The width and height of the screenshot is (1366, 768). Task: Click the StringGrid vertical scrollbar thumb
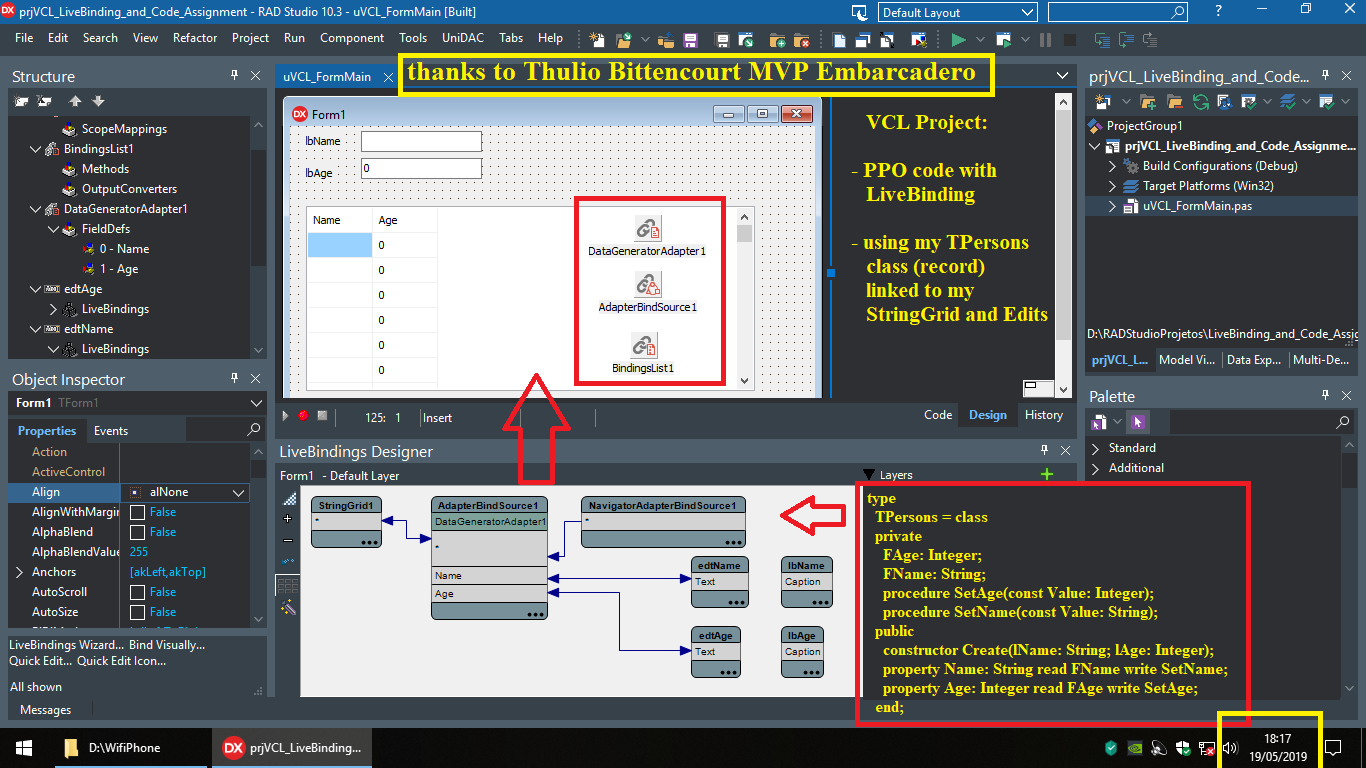(744, 234)
